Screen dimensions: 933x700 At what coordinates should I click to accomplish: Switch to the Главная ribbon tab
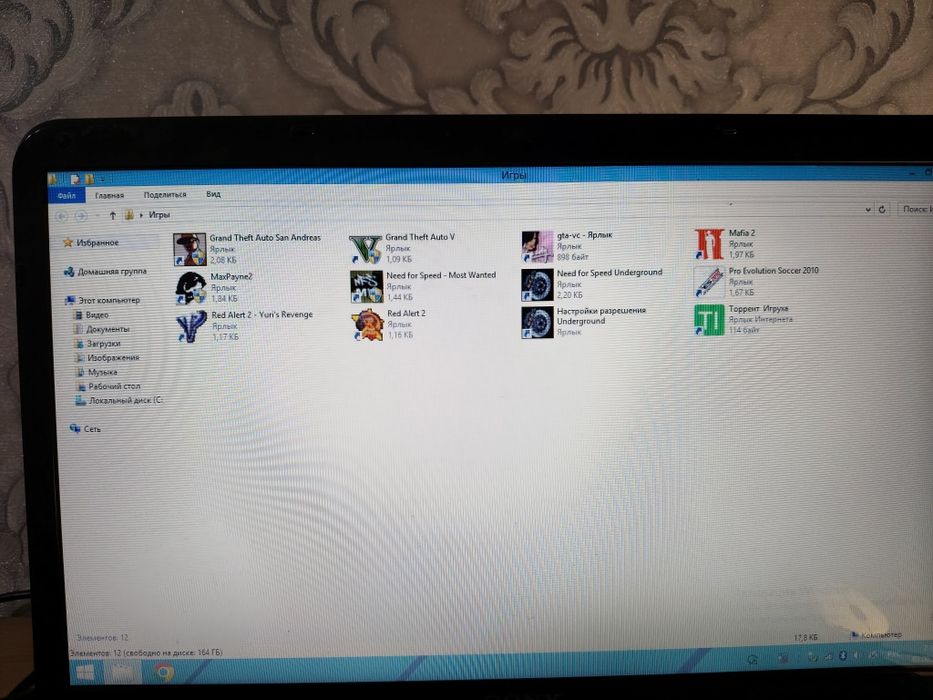pos(109,195)
